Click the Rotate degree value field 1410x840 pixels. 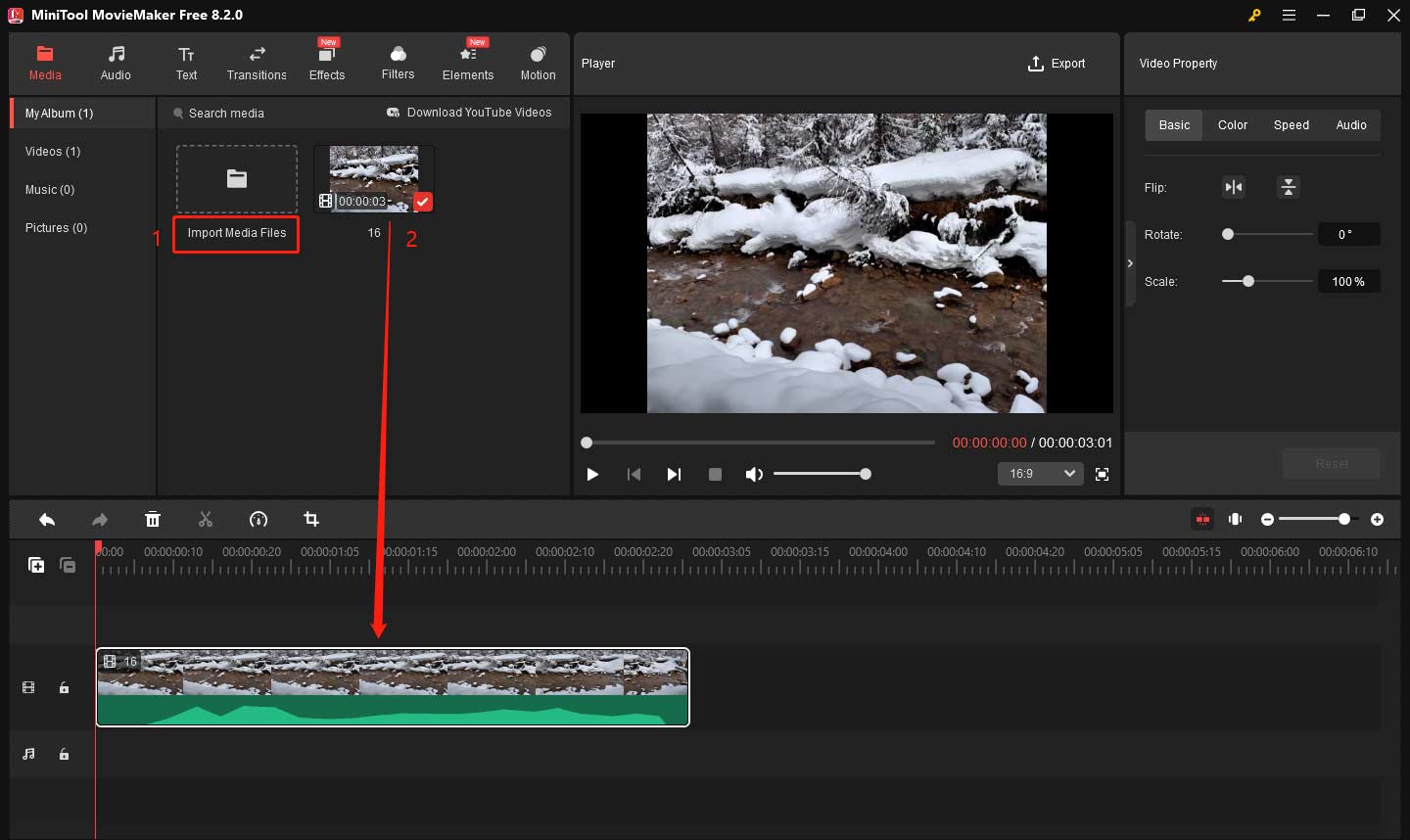1348,234
